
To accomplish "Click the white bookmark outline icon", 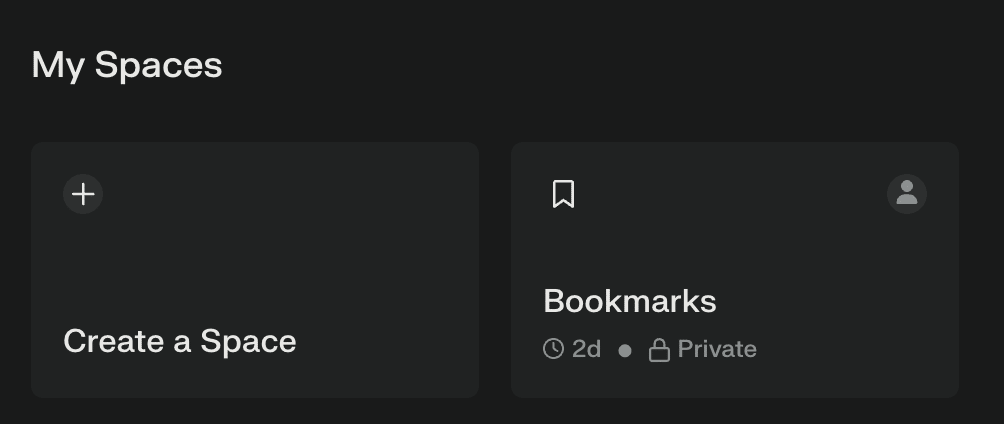I will (563, 193).
